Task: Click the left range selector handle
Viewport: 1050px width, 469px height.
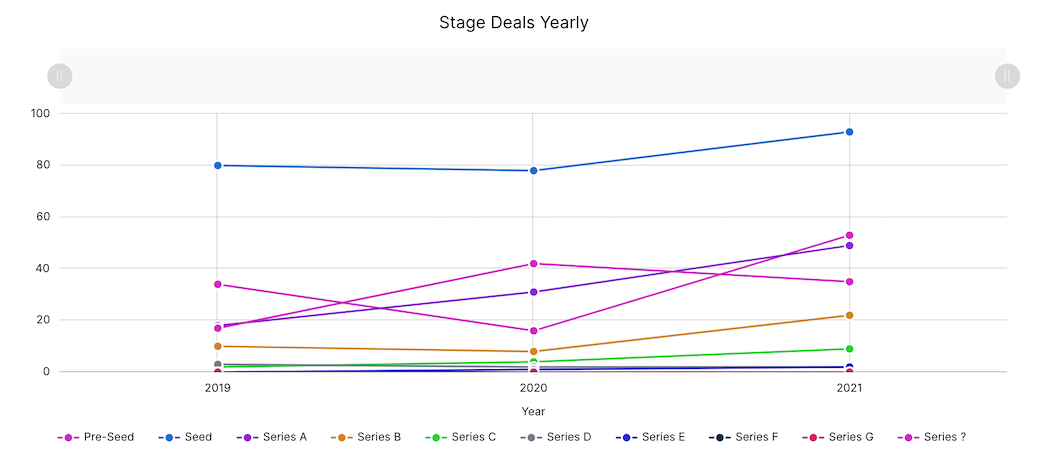Action: (60, 76)
